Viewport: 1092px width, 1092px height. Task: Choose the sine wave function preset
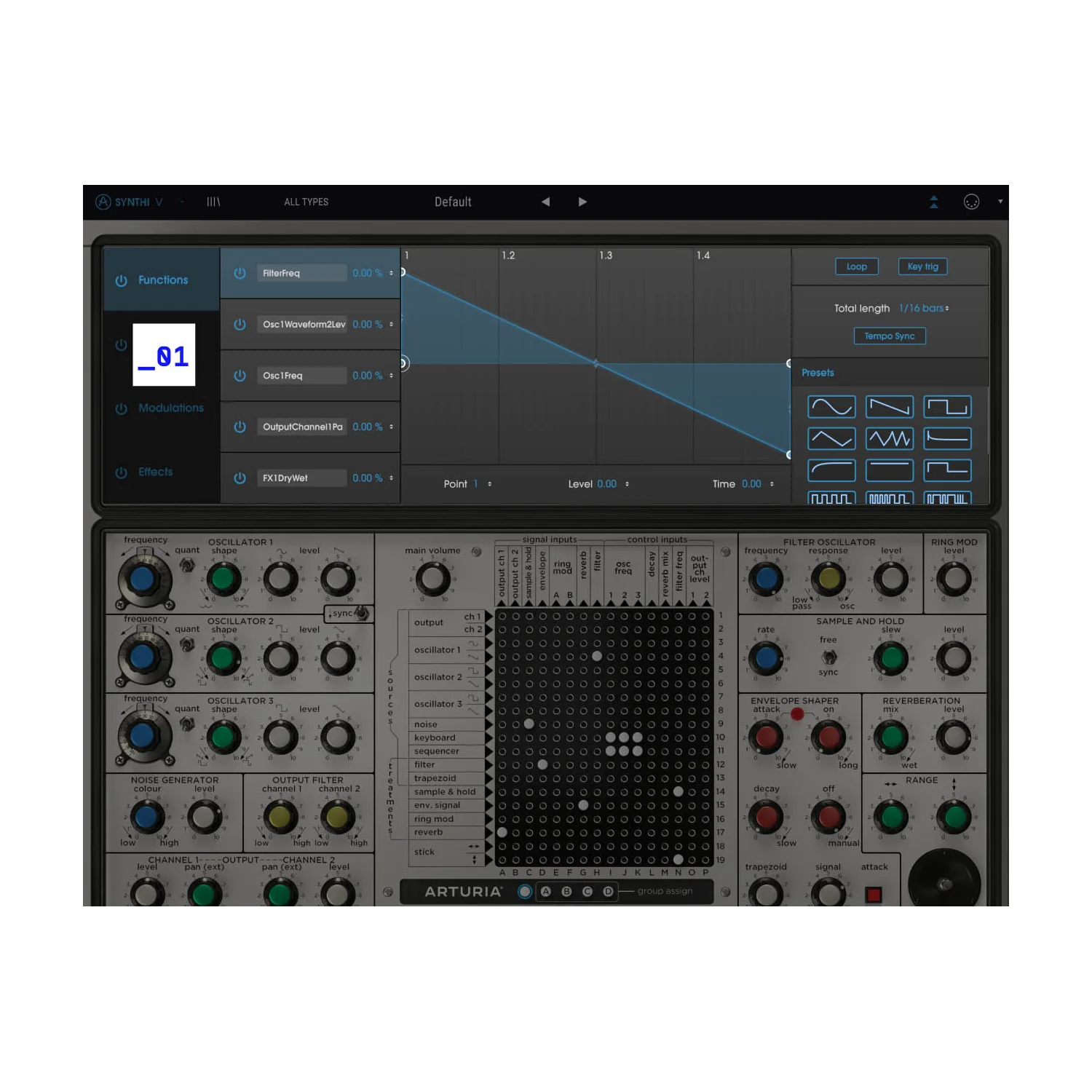point(831,406)
